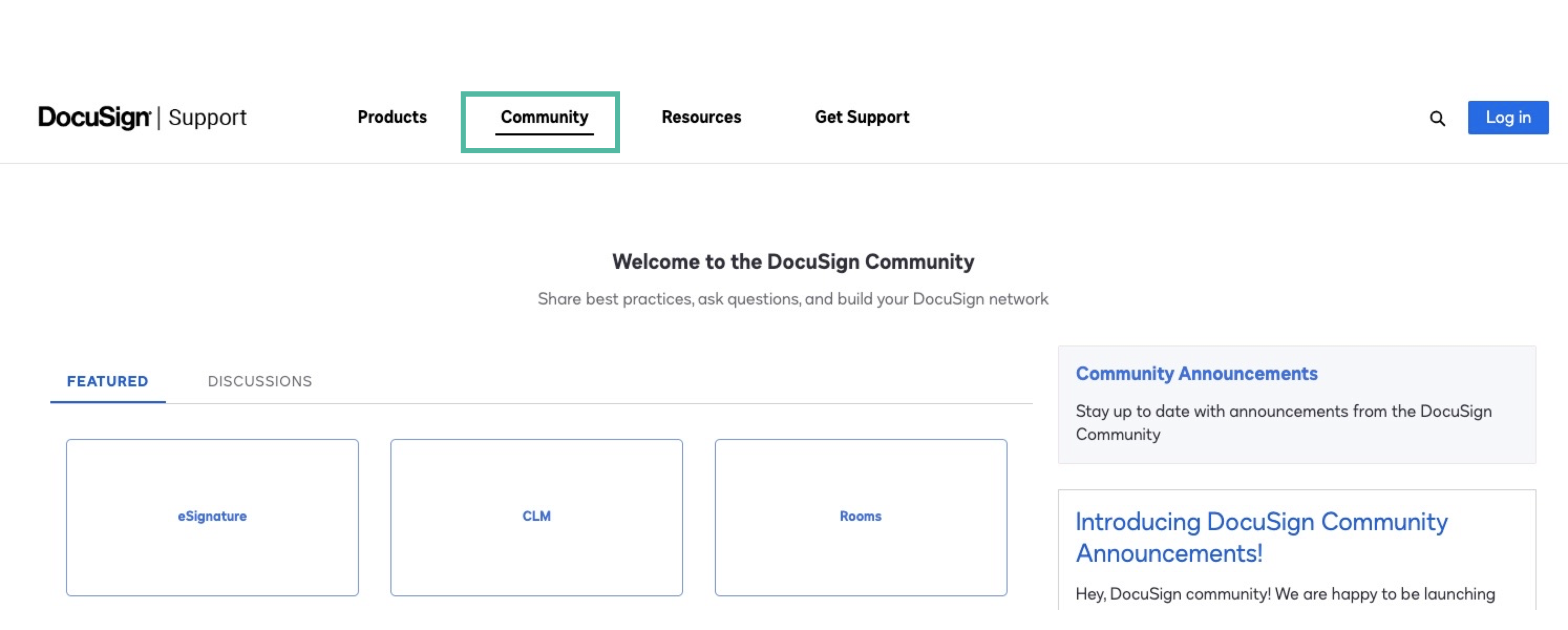
Task: Switch to the Featured tab
Action: click(x=108, y=381)
